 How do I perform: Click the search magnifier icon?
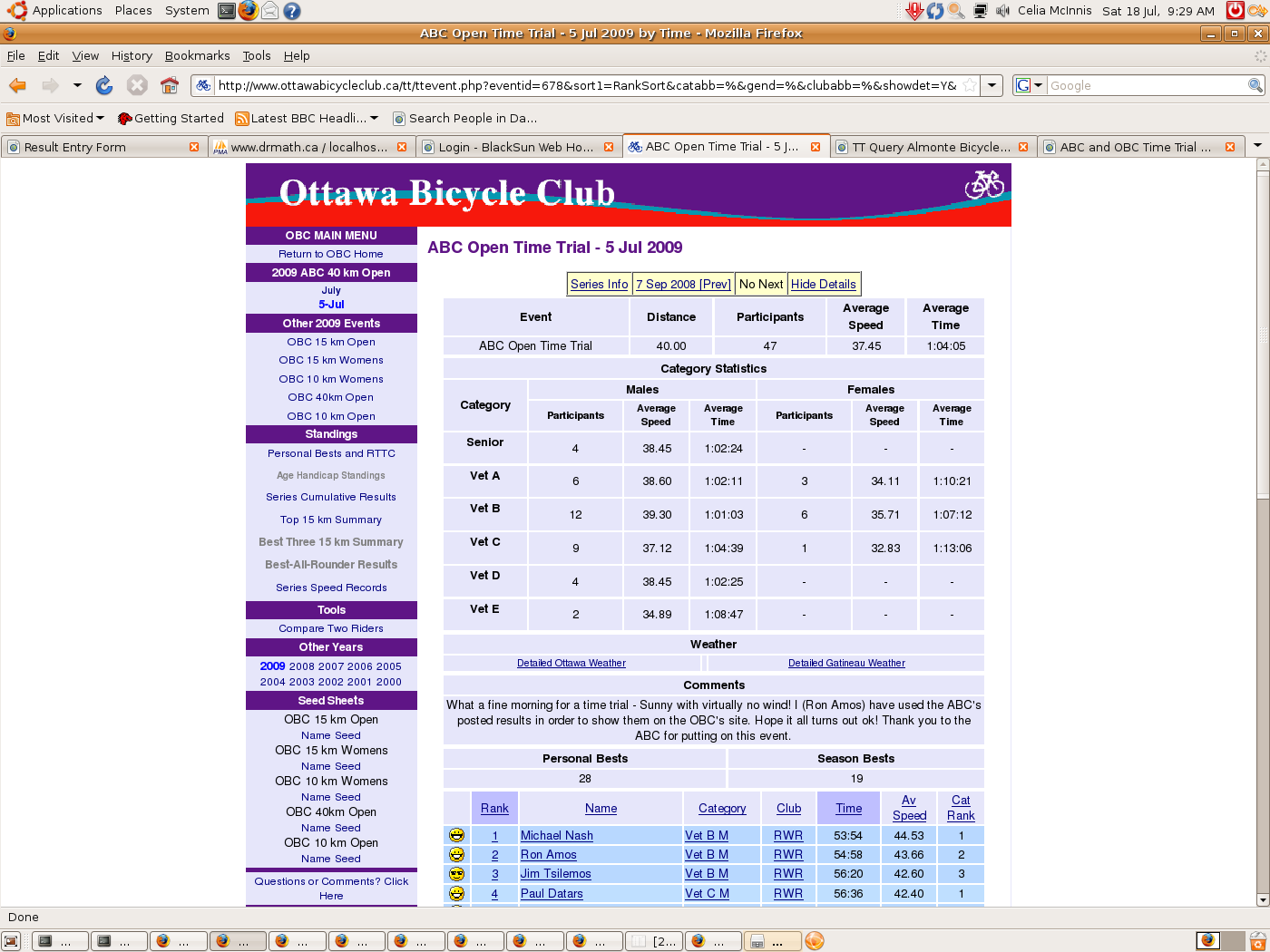click(x=1255, y=85)
